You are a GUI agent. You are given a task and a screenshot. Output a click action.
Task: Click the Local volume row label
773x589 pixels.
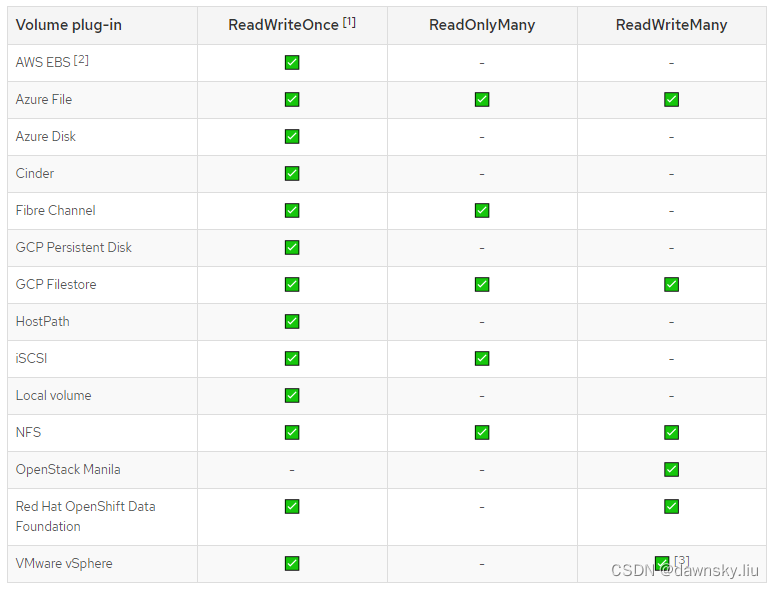(x=53, y=395)
